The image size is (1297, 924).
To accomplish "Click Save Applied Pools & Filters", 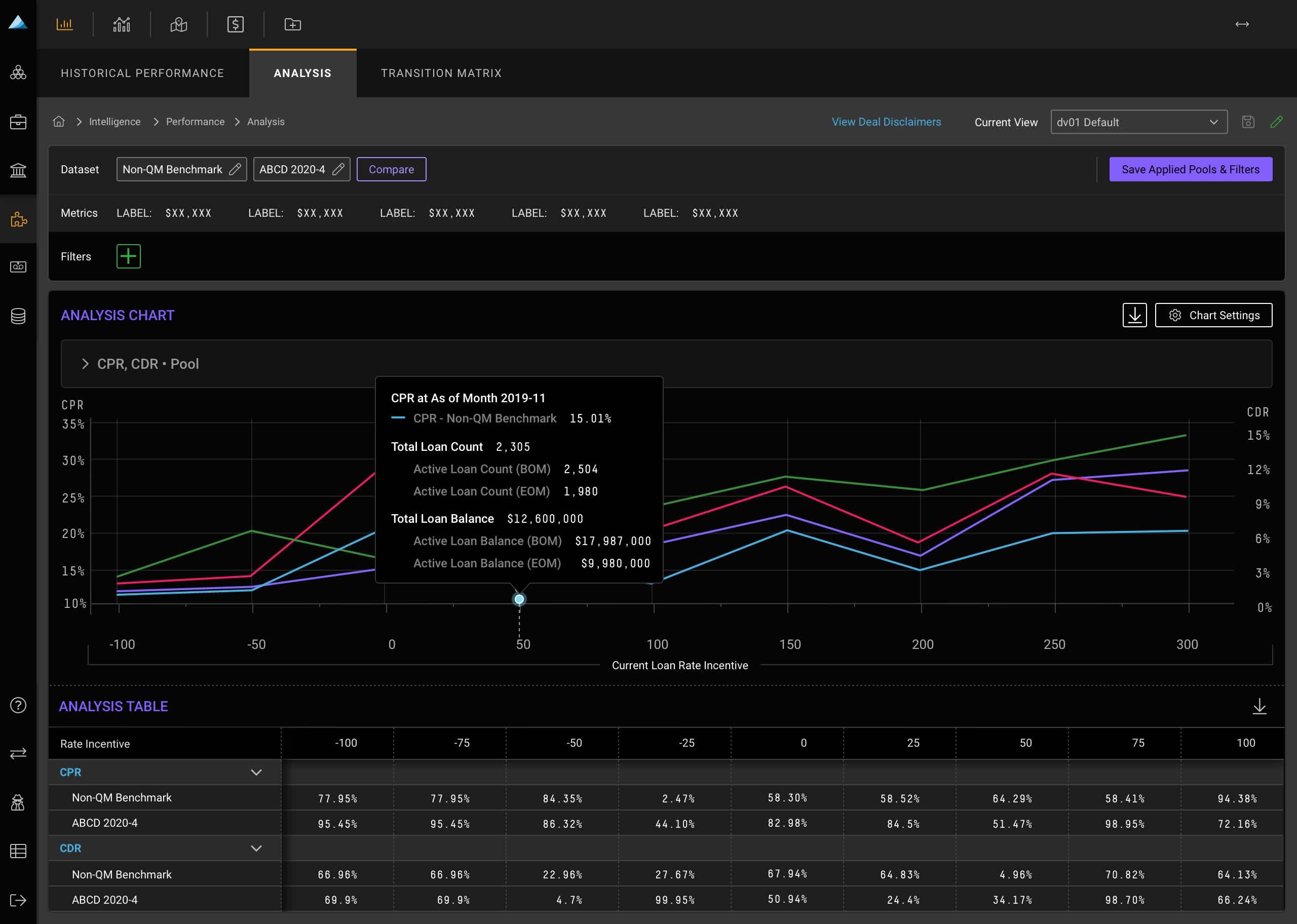I will coord(1191,169).
